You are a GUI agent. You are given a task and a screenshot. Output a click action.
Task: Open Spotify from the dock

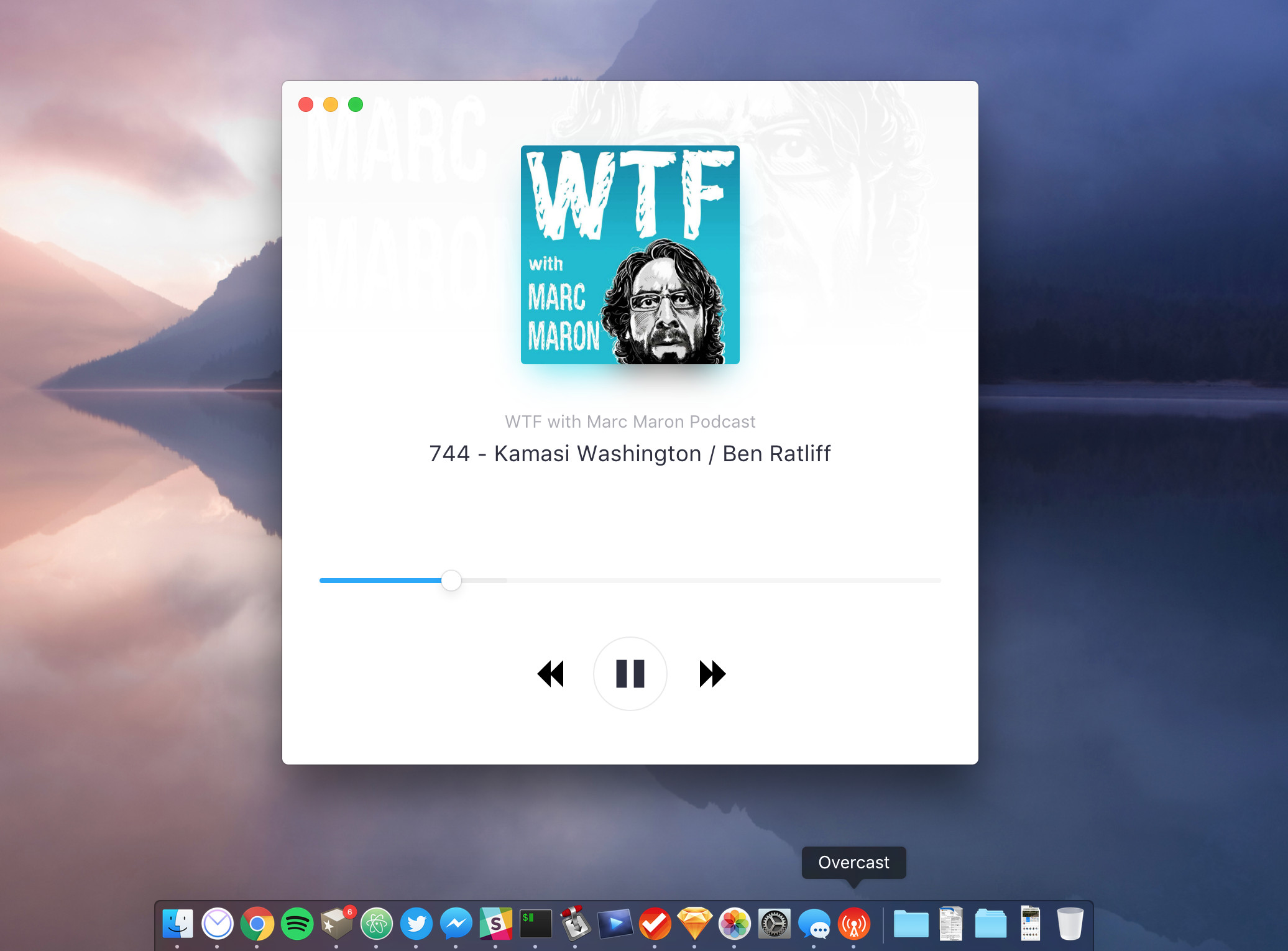coord(297,924)
